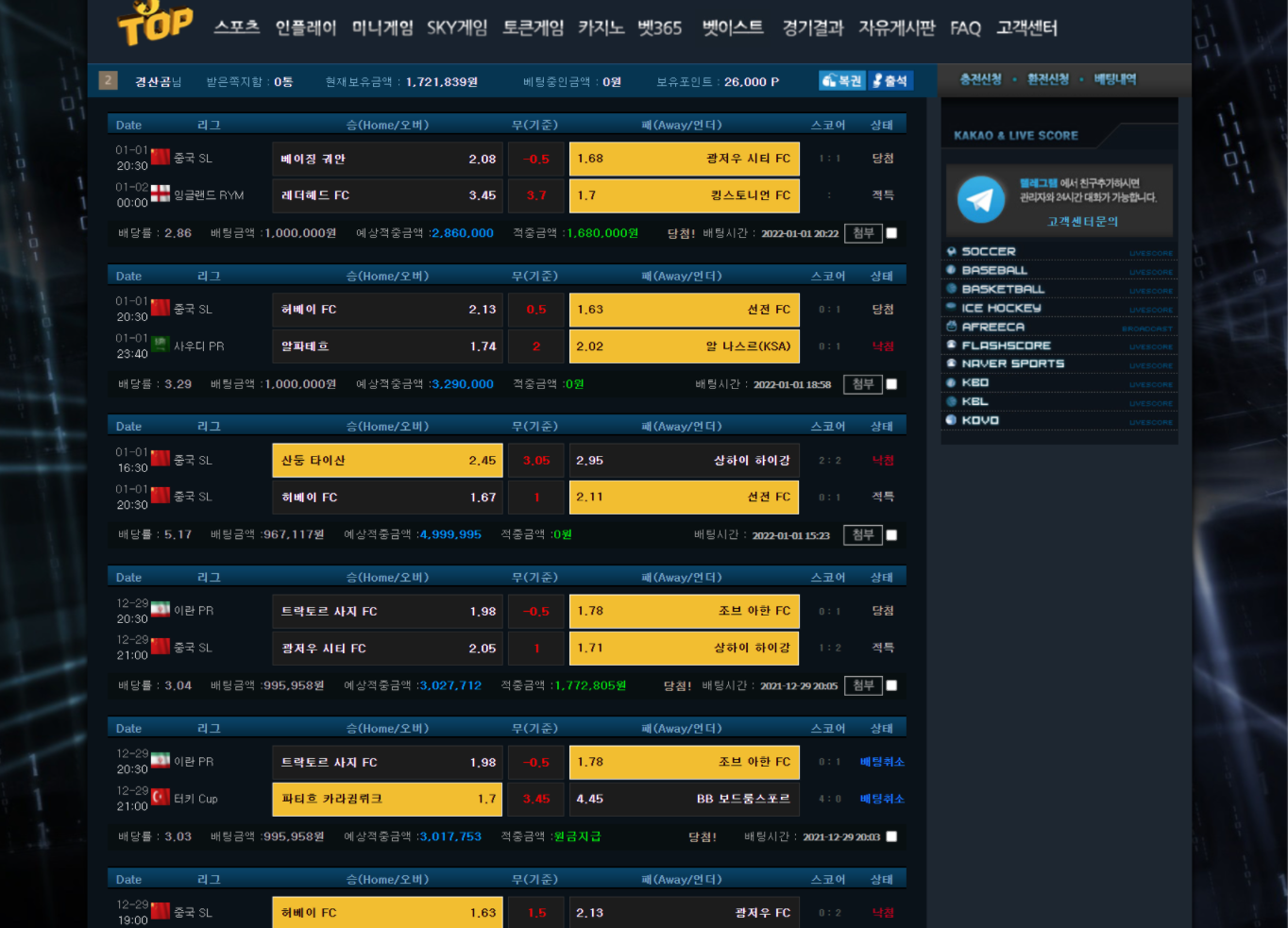Click the username 경산곰님

pyautogui.click(x=159, y=82)
